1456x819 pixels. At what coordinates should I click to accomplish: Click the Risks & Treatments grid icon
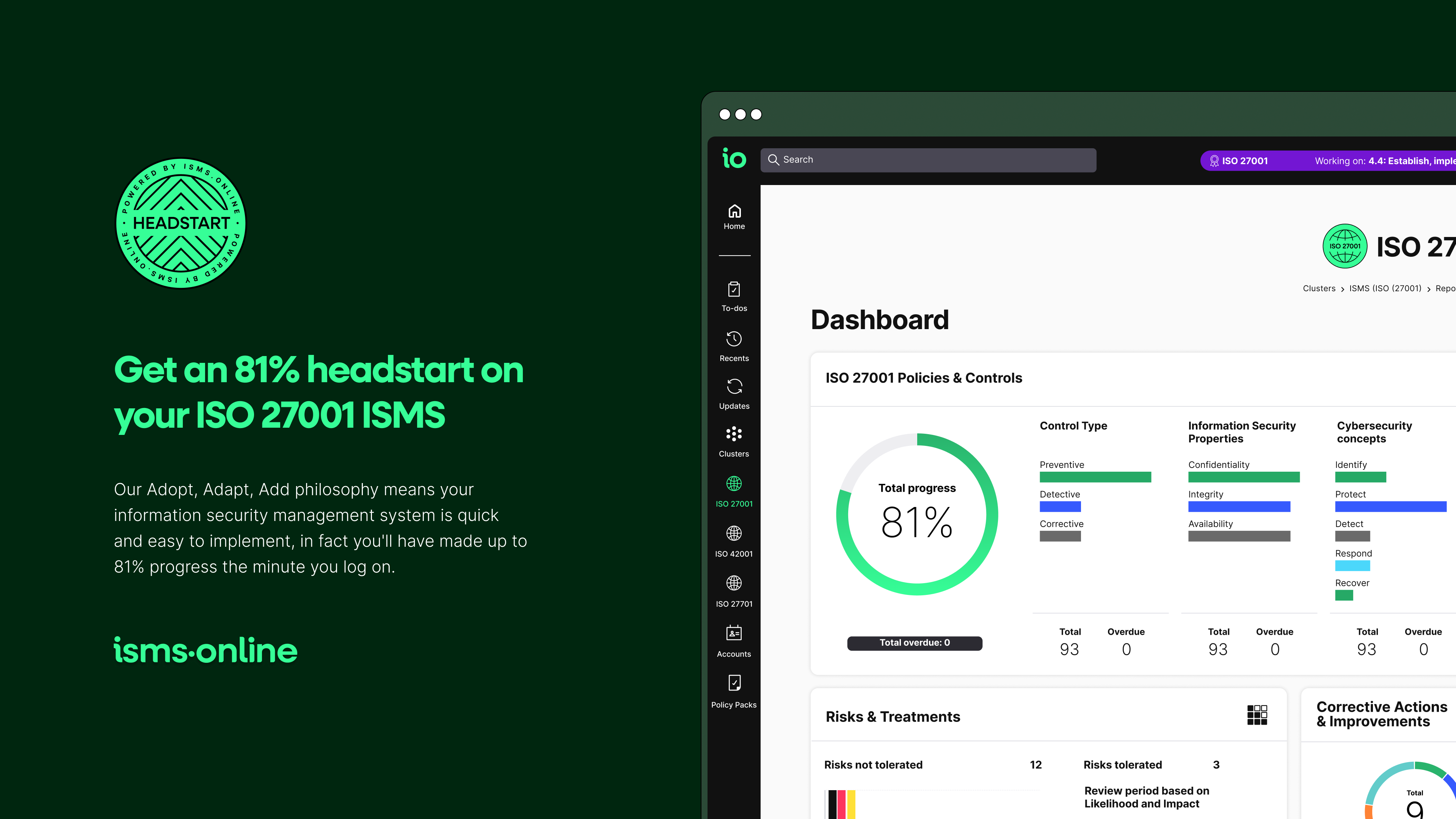tap(1257, 715)
